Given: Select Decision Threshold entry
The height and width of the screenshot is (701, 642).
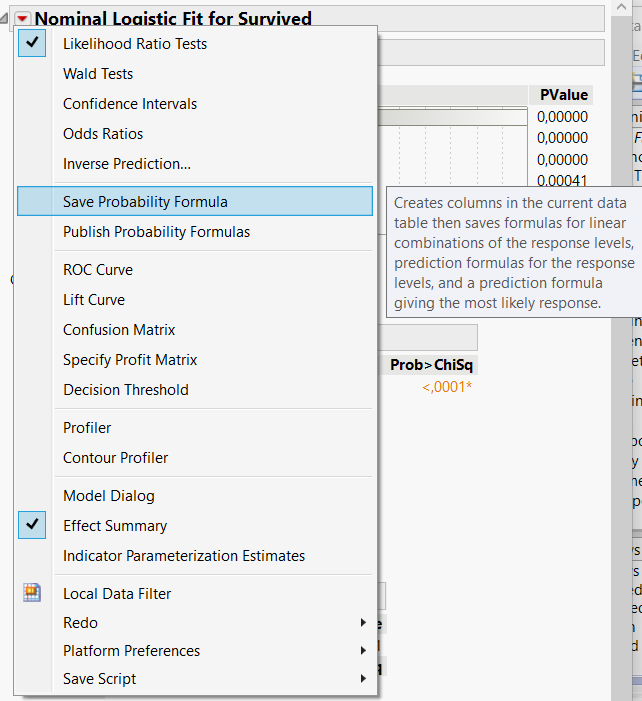Looking at the screenshot, I should pos(125,390).
